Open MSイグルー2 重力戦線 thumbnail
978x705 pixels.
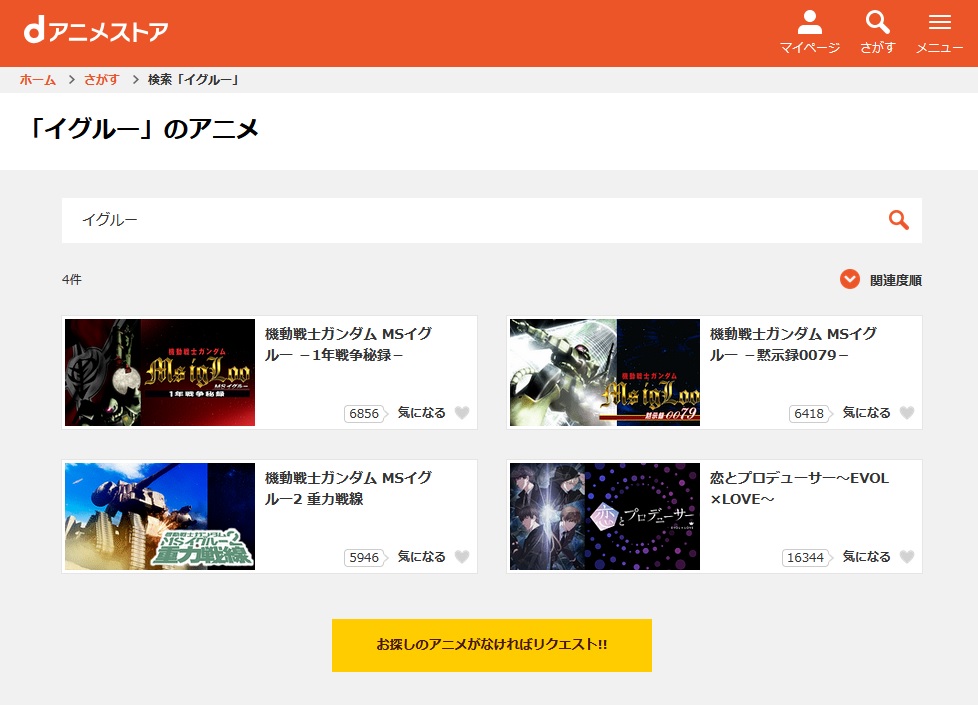point(160,516)
